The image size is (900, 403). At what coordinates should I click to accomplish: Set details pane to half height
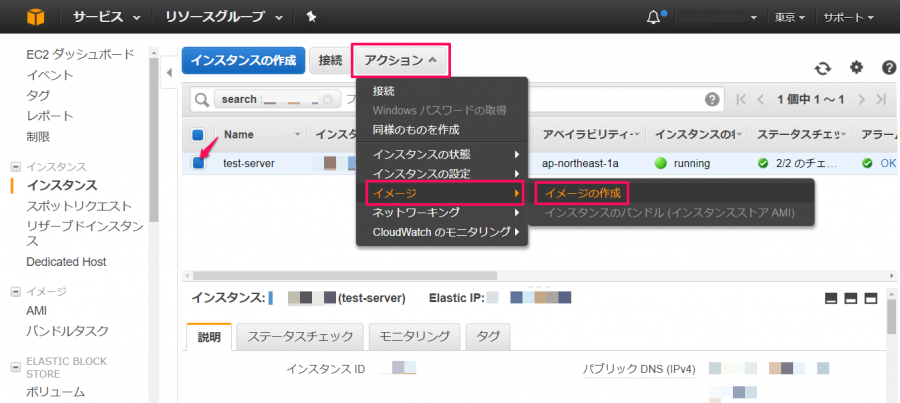click(851, 299)
